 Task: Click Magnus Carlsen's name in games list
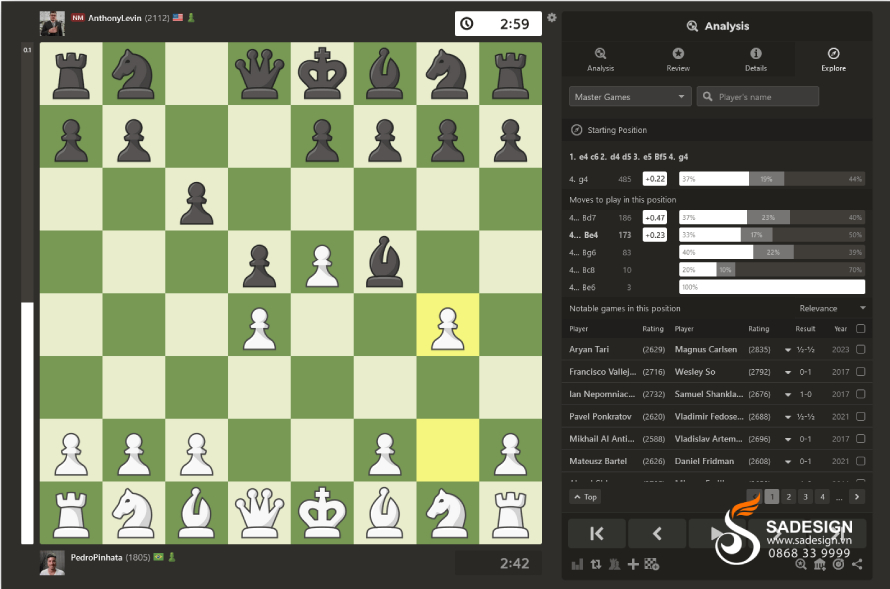pos(706,350)
